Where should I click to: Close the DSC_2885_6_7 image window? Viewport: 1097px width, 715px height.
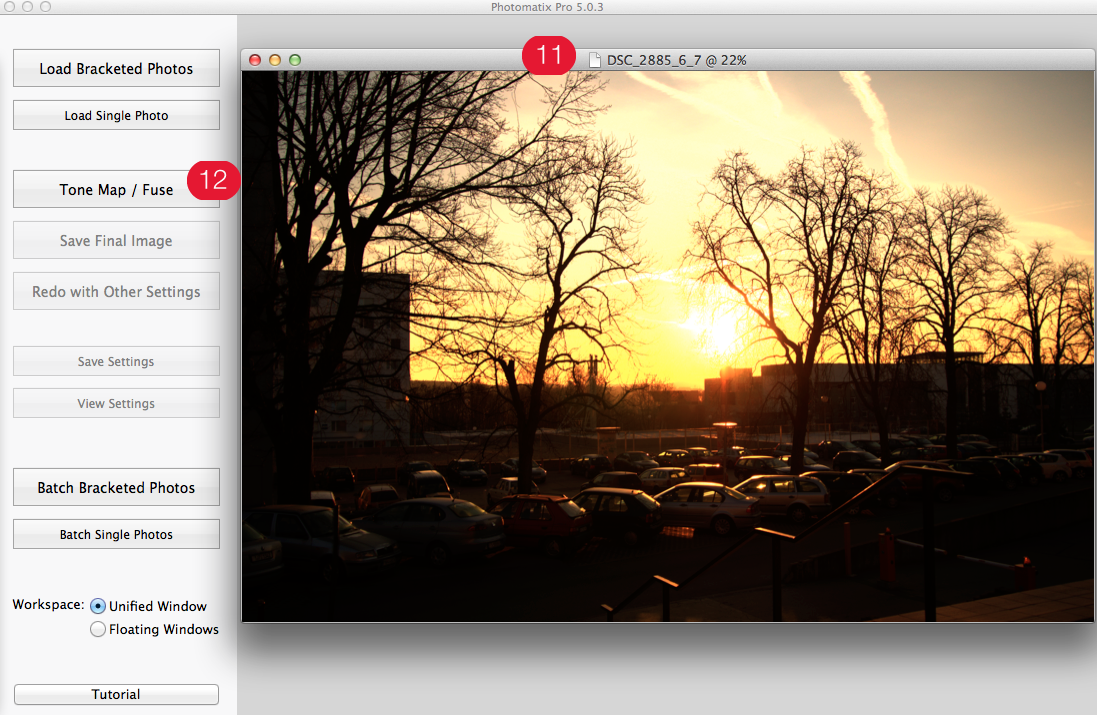[x=255, y=60]
